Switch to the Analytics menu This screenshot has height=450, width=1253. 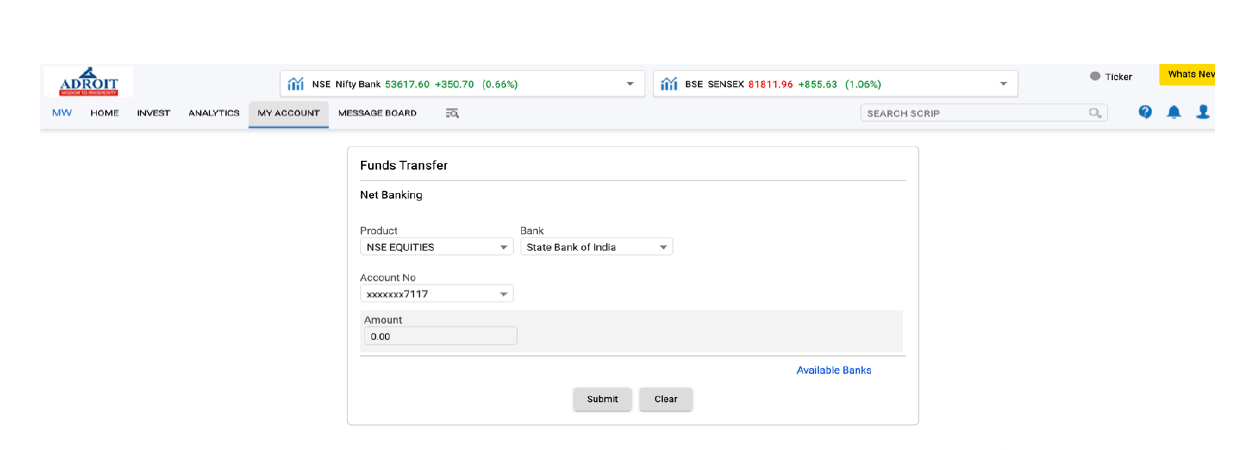coord(214,114)
